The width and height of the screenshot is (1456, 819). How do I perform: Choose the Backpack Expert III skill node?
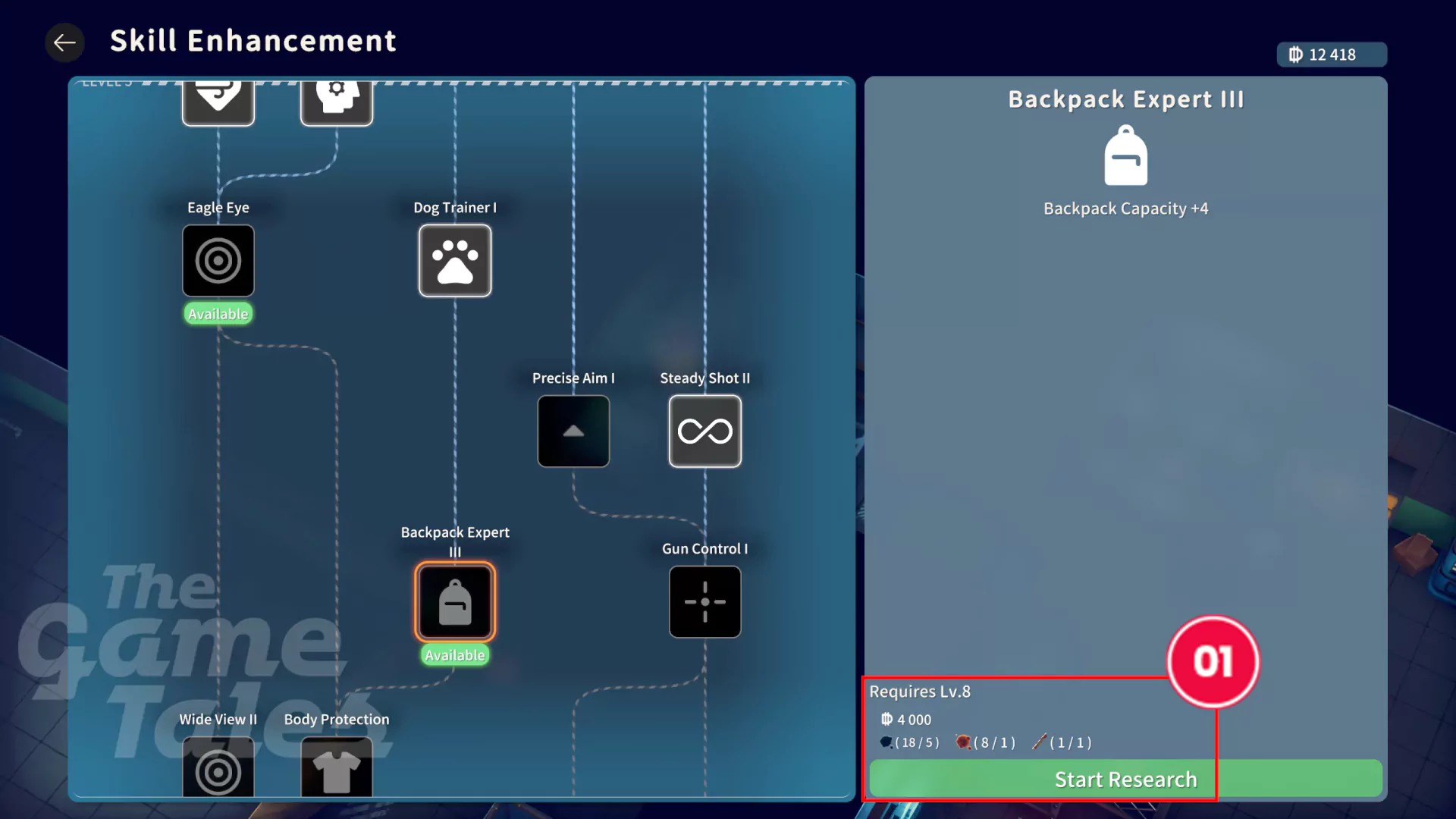(455, 602)
